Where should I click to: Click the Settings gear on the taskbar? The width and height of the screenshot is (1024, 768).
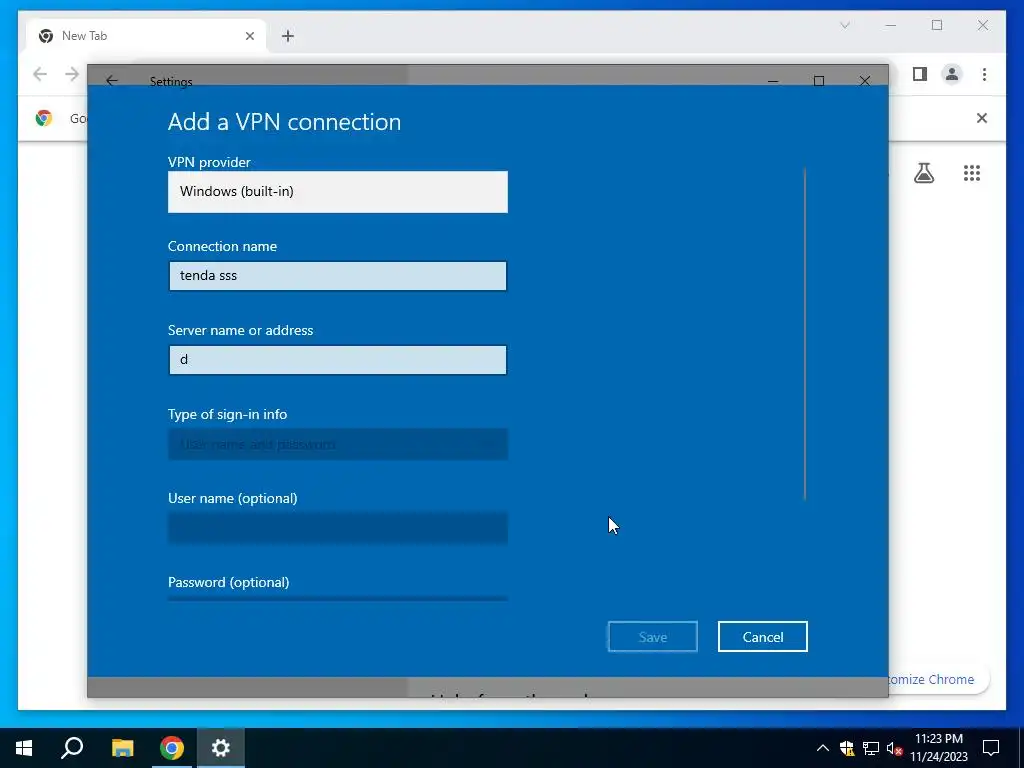coord(221,748)
